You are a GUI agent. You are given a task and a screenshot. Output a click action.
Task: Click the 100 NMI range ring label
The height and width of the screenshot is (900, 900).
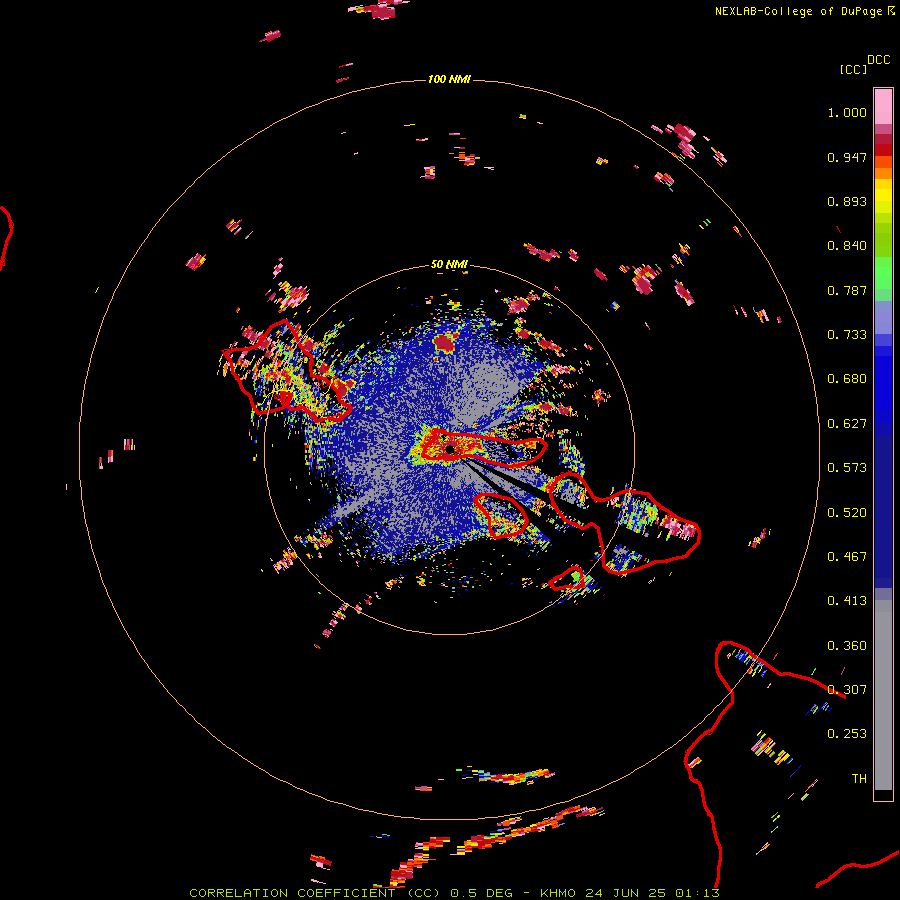[x=449, y=79]
